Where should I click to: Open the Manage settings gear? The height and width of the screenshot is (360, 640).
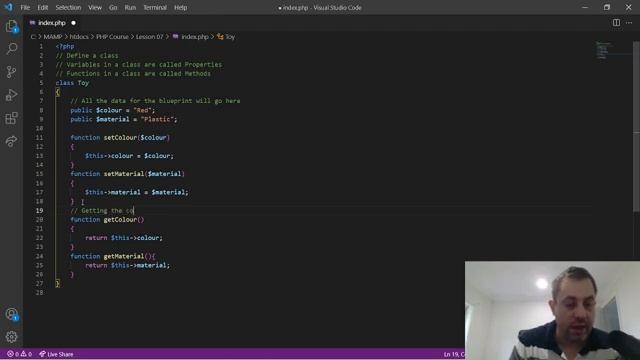[x=11, y=337]
